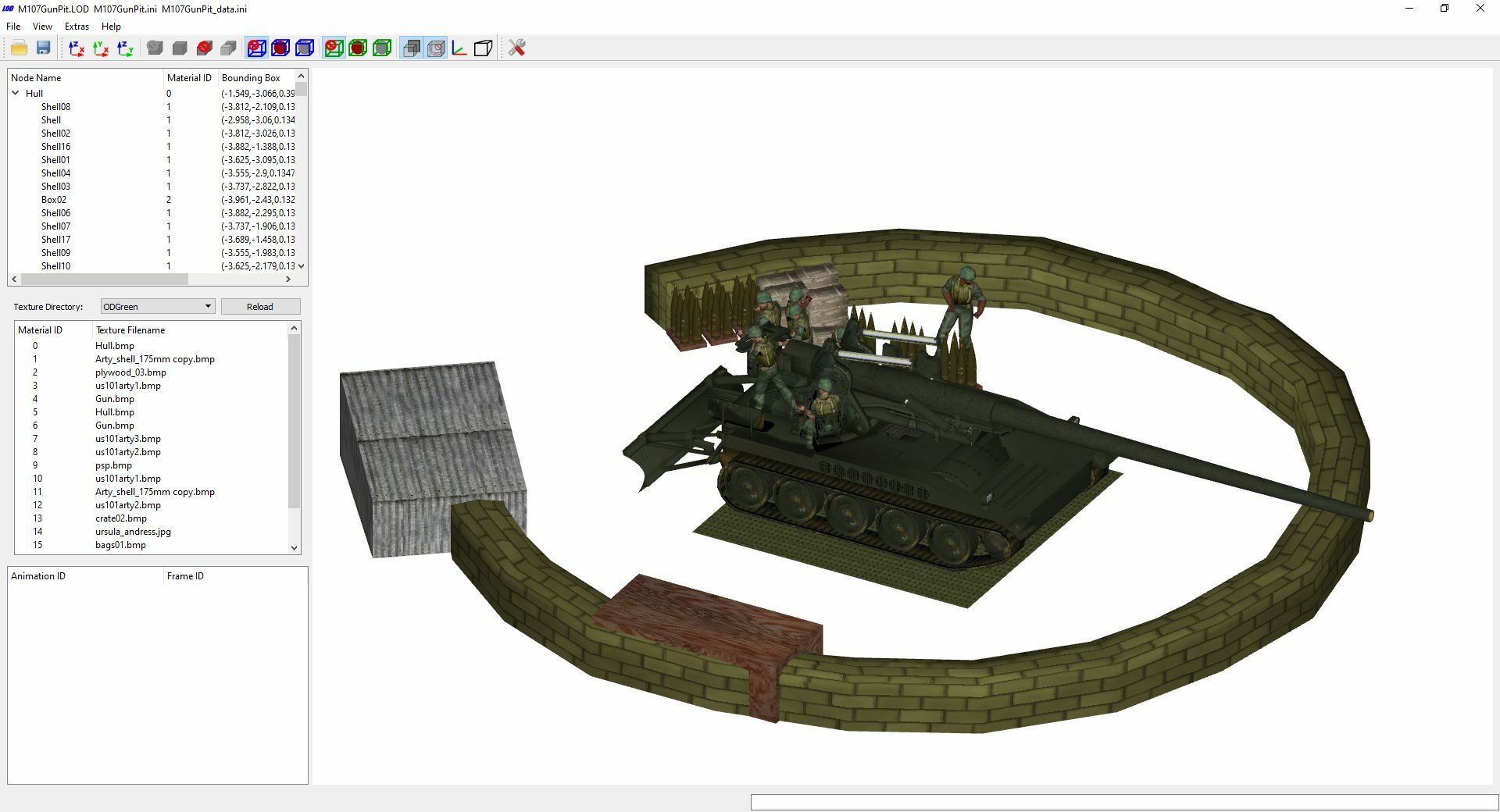Minimize the application window
Image resolution: width=1500 pixels, height=812 pixels.
(1409, 9)
